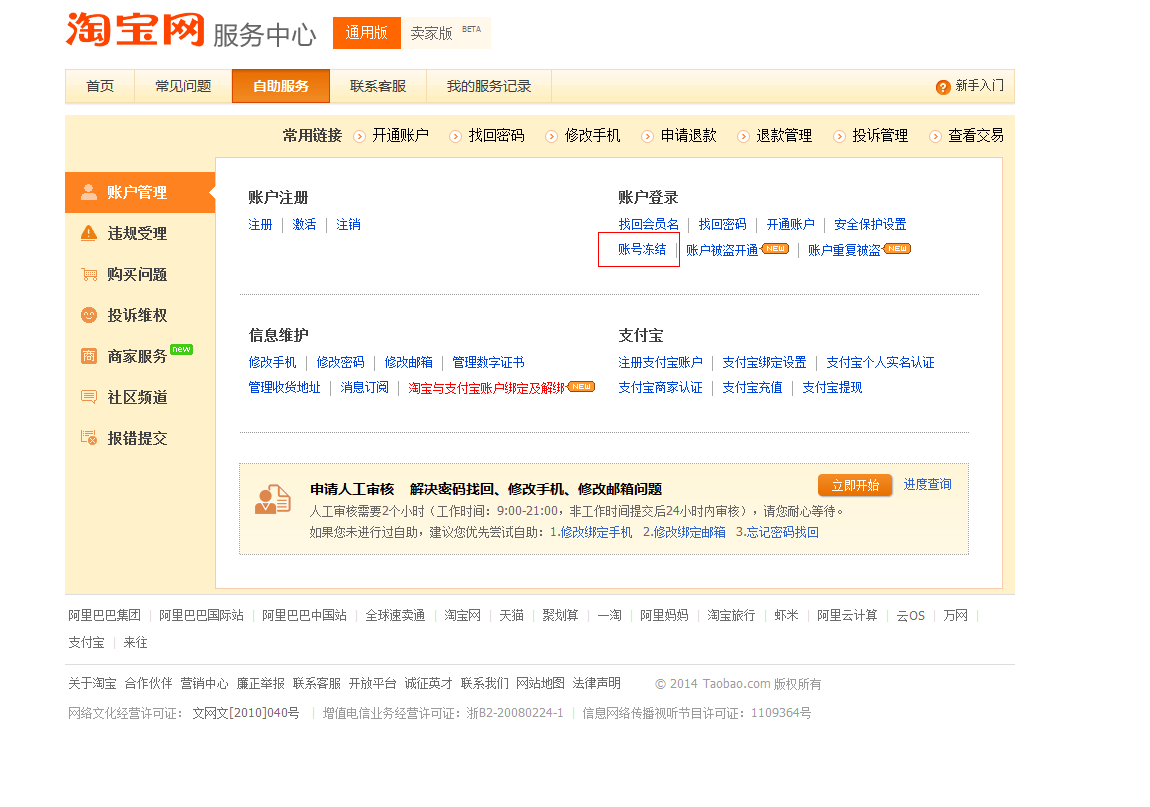Click the 修改邮箱 link

pyautogui.click(x=409, y=362)
